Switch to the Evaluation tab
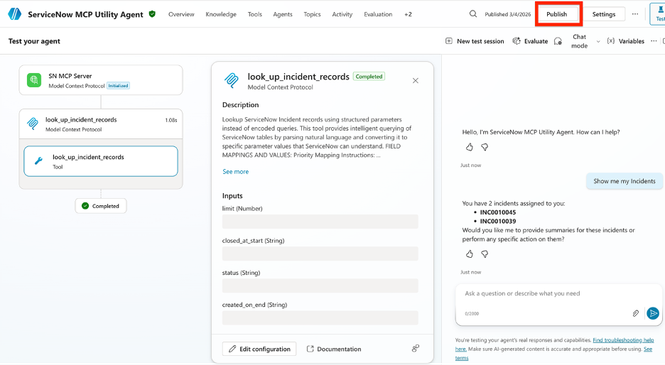Image resolution: width=665 pixels, height=365 pixels. pos(378,14)
